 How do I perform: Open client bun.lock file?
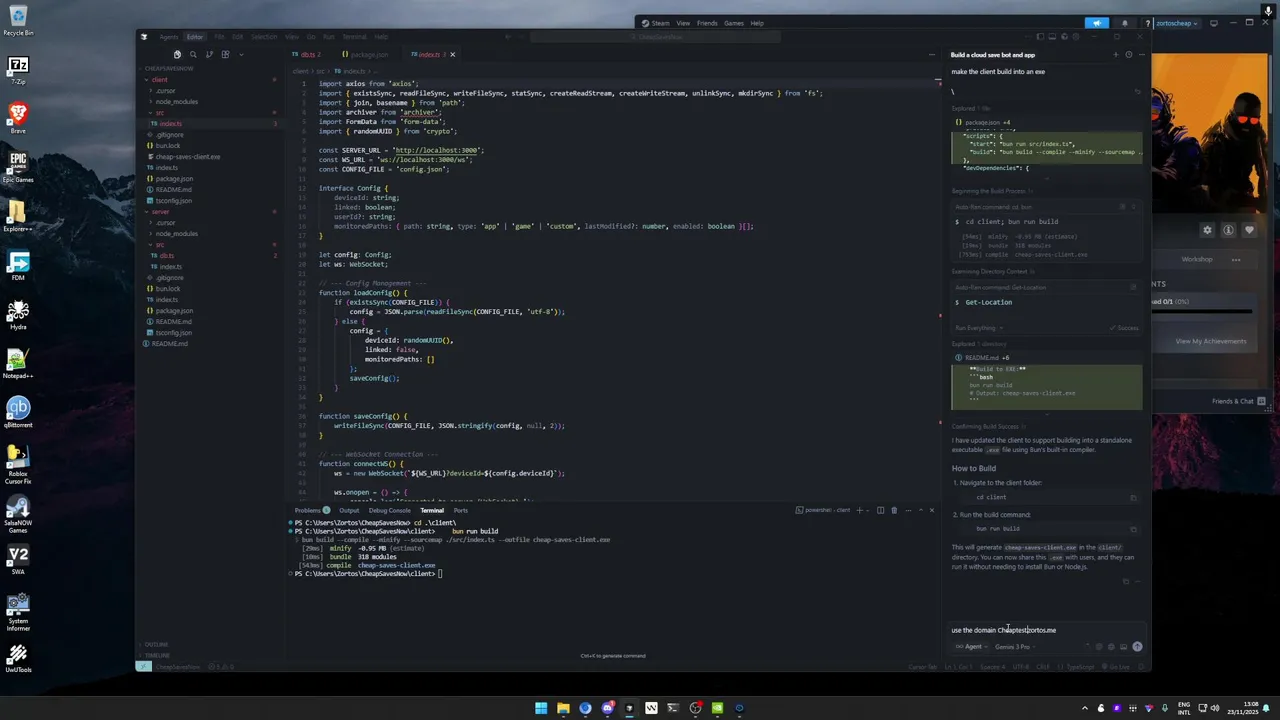[167, 146]
